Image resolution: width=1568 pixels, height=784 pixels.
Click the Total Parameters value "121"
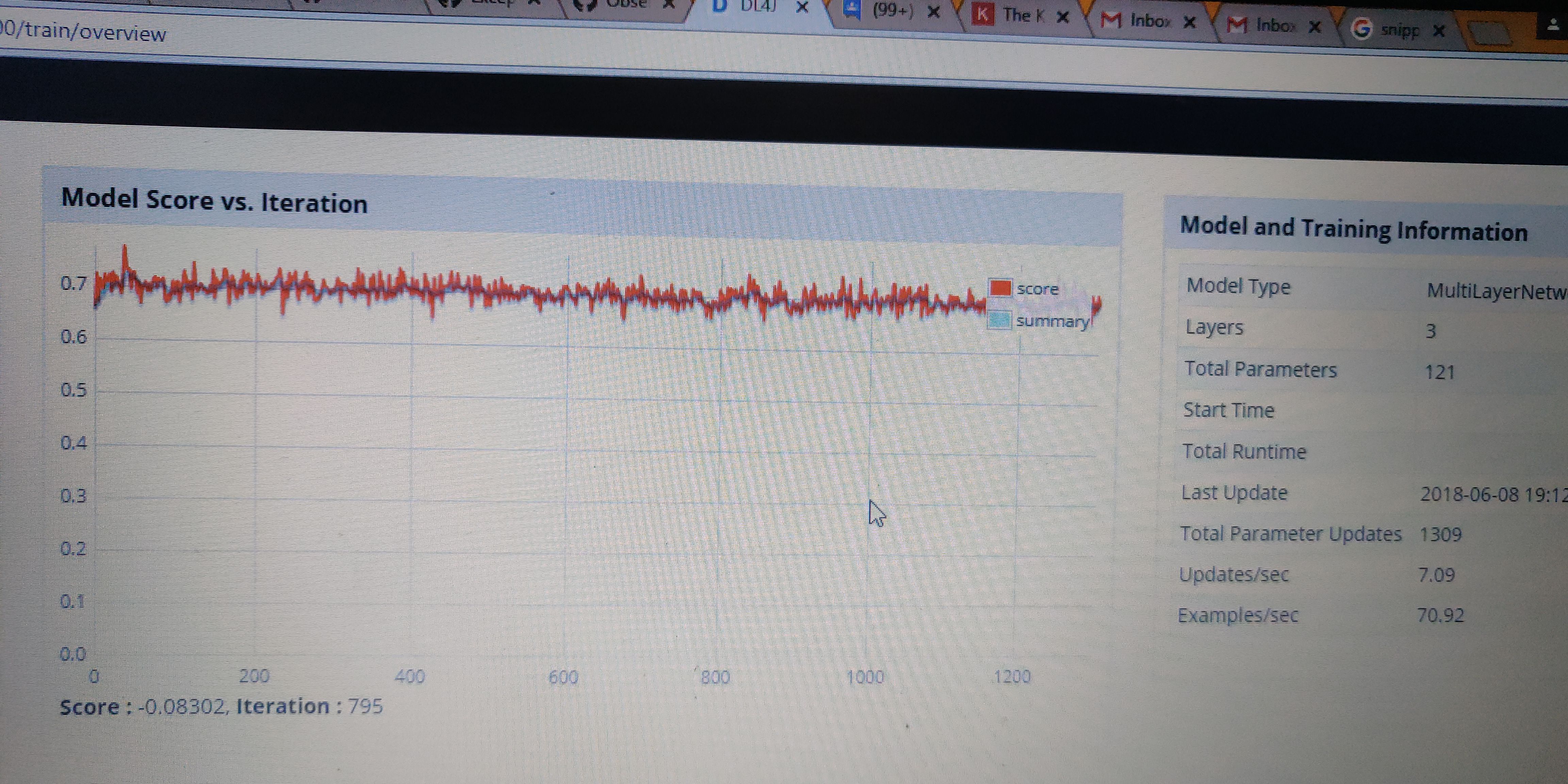pyautogui.click(x=1440, y=371)
